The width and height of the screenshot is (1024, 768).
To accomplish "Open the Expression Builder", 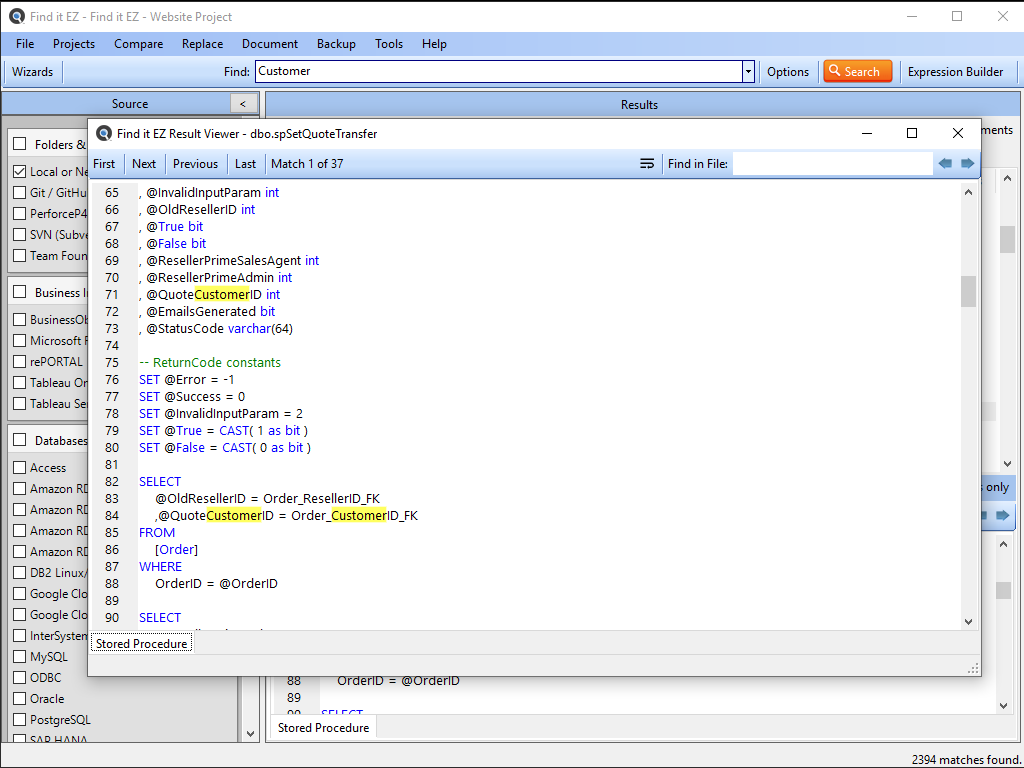I will pos(955,71).
